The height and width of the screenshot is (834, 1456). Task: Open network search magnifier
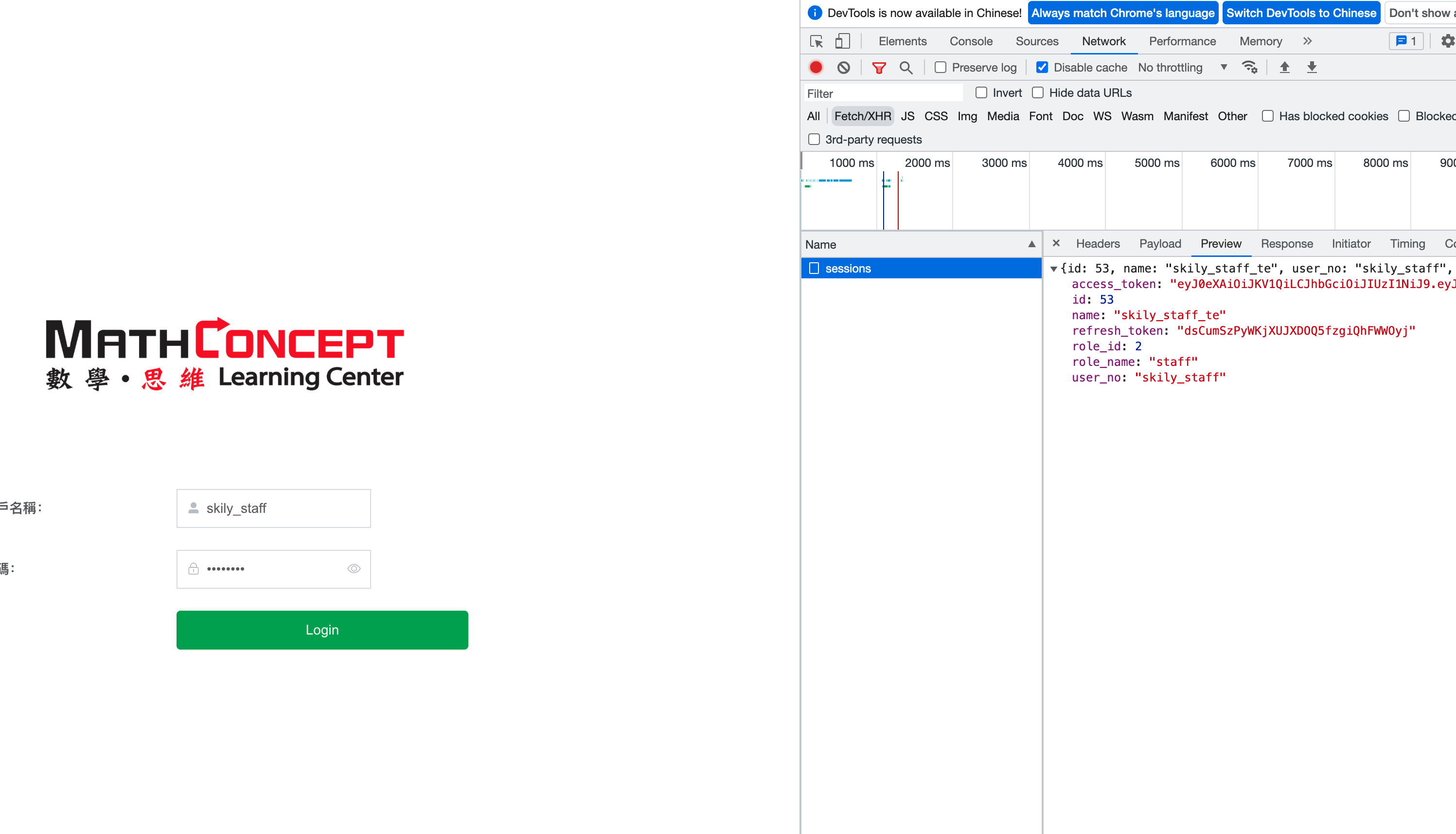906,68
